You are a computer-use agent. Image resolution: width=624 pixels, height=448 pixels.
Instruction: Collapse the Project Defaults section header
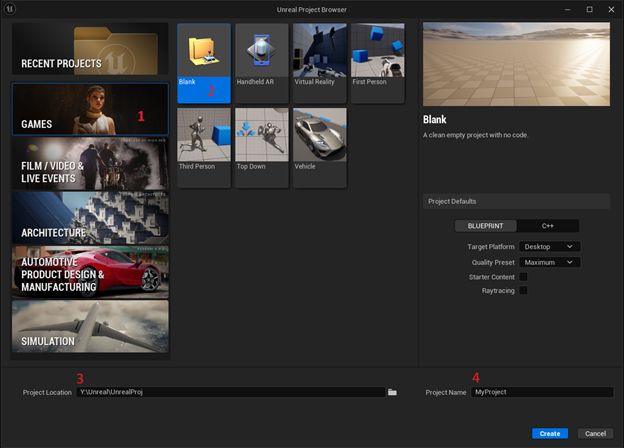(x=516, y=201)
